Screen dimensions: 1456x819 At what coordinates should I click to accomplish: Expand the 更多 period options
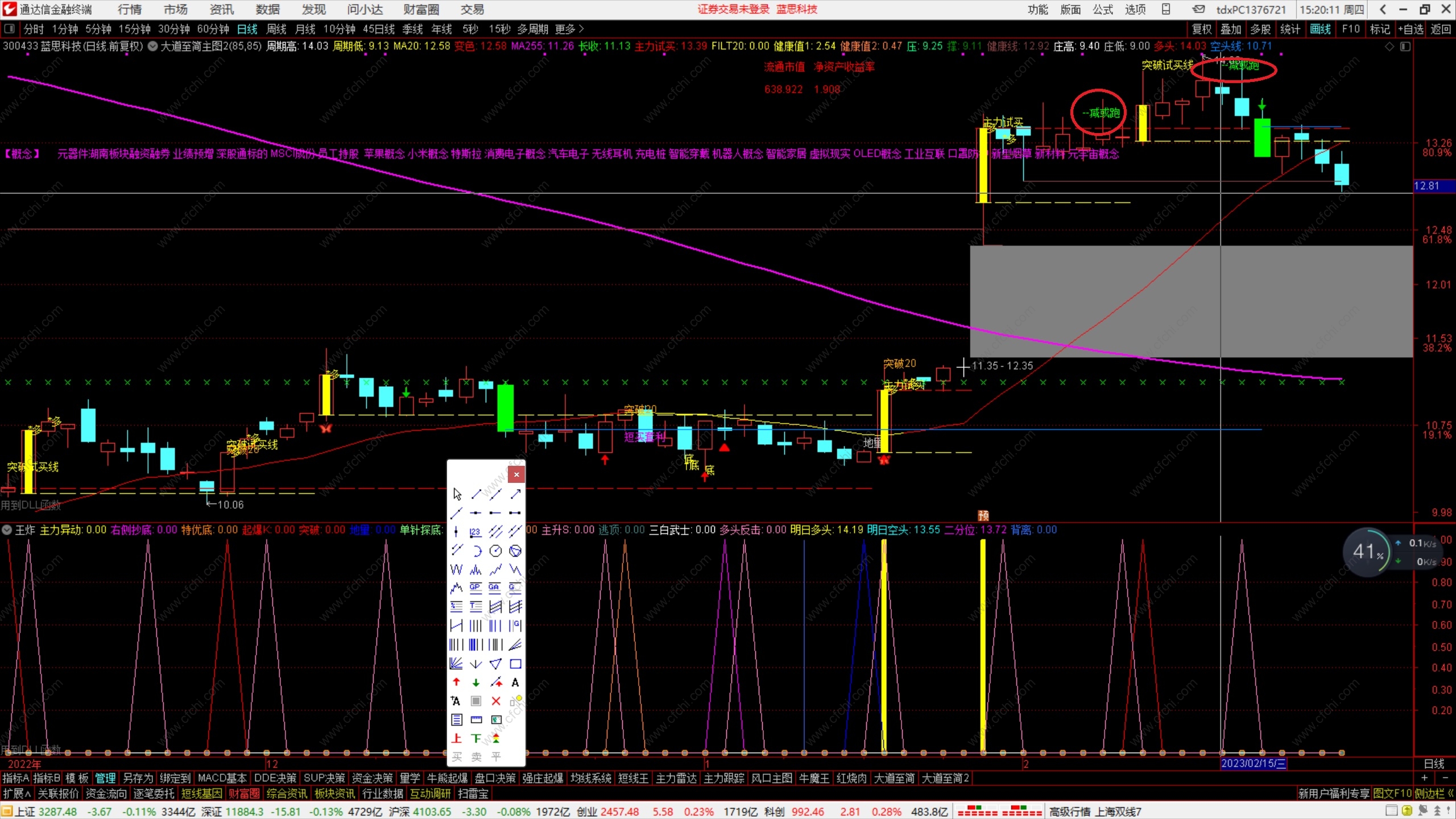569,29
